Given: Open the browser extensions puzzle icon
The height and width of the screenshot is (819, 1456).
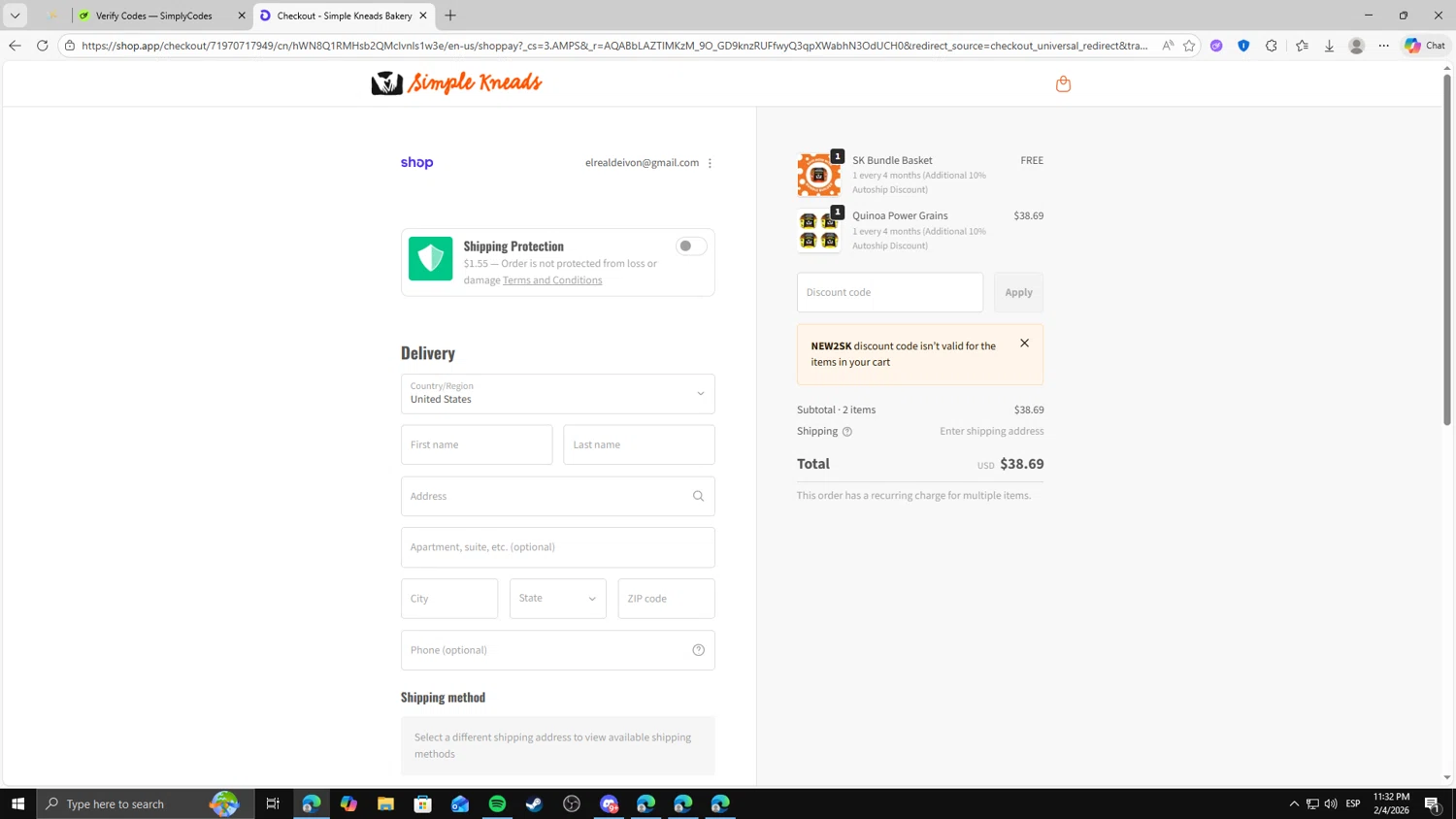Looking at the screenshot, I should tap(1271, 46).
